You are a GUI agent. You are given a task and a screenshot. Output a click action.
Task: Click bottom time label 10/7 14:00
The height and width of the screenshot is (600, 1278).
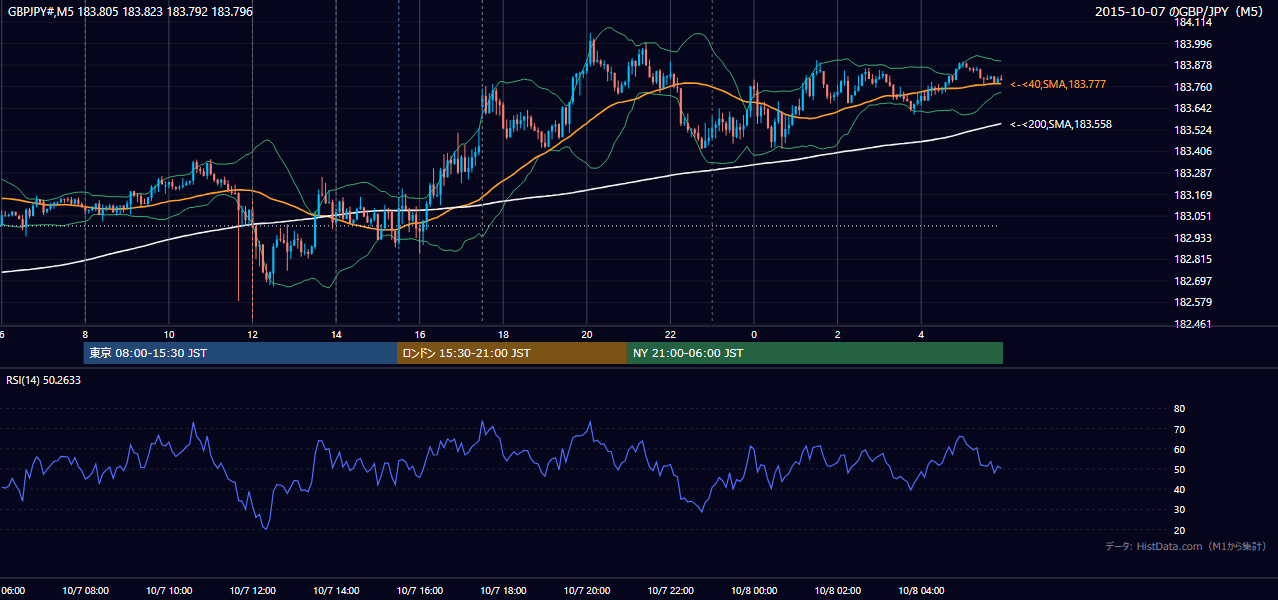(336, 591)
